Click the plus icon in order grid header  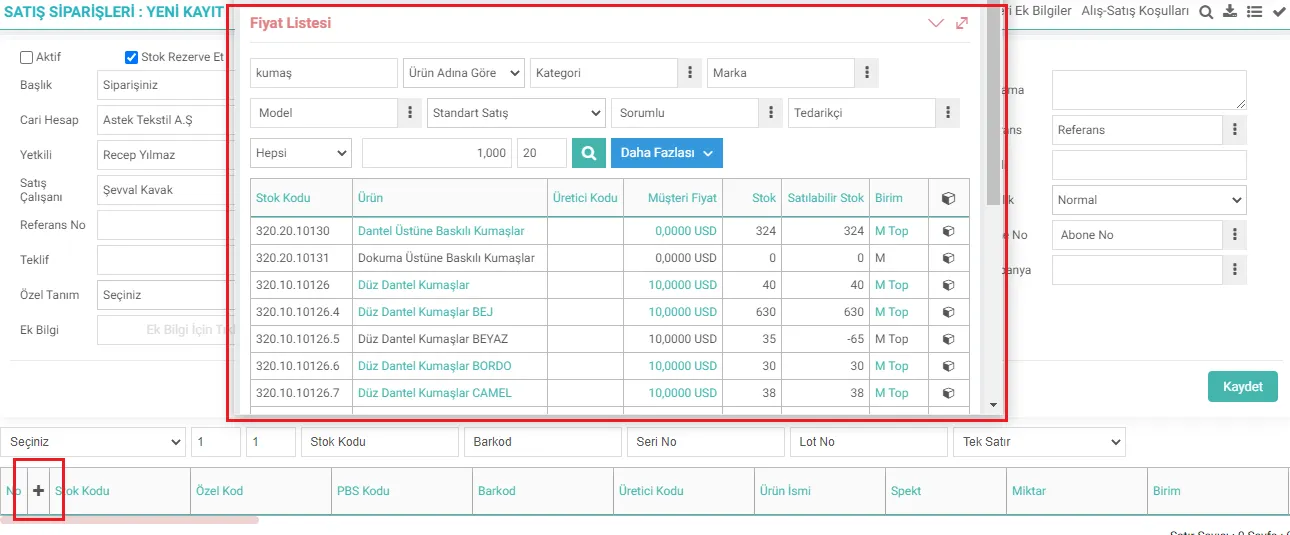coord(39,490)
